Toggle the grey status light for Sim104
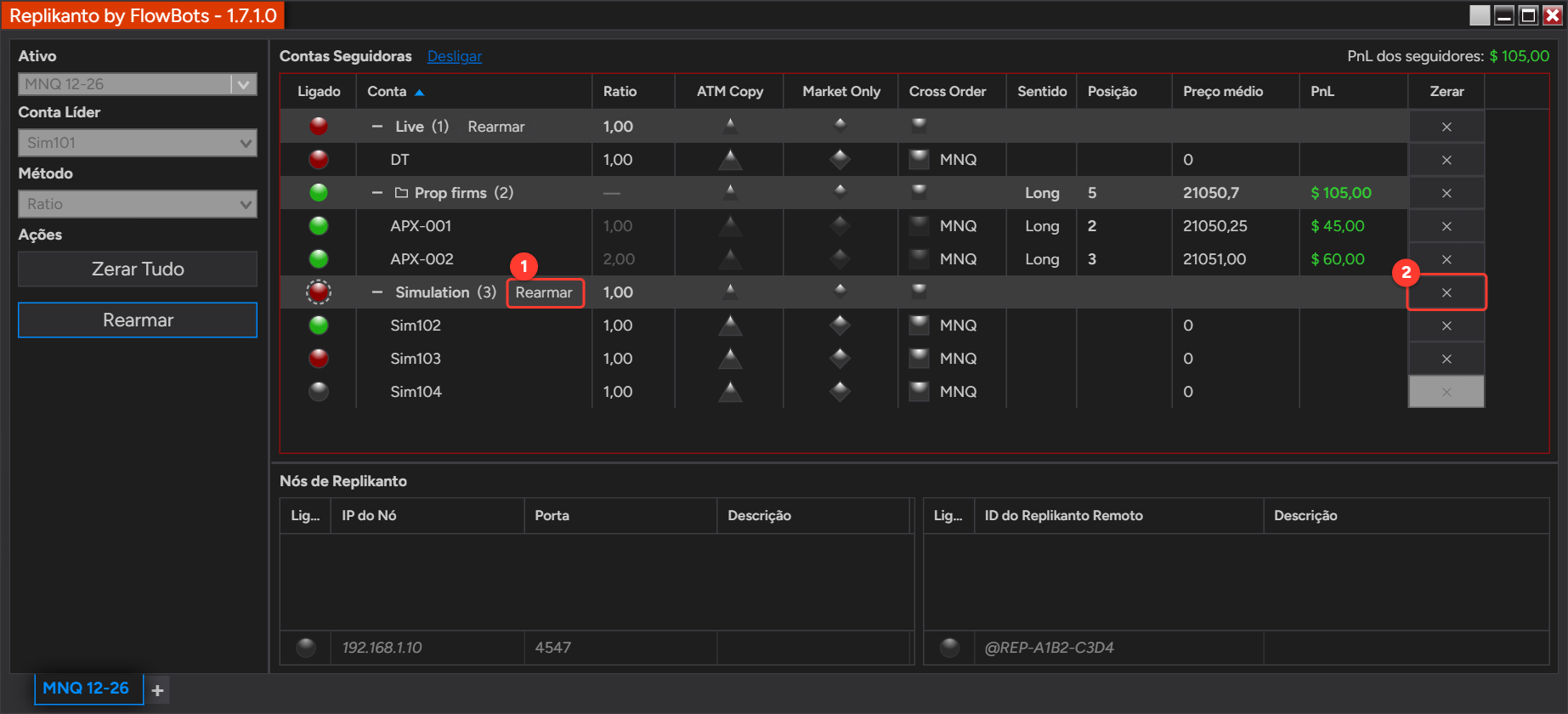This screenshot has width=1568, height=714. click(319, 391)
